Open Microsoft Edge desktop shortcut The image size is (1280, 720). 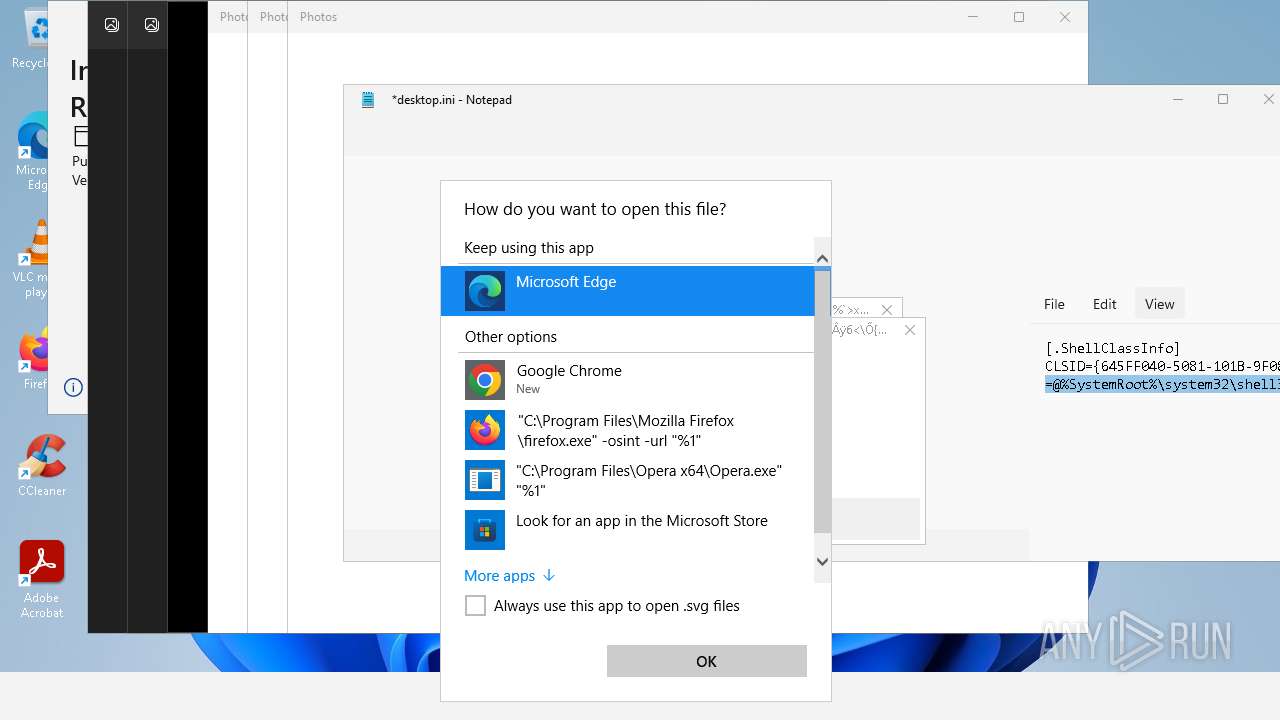tap(34, 152)
